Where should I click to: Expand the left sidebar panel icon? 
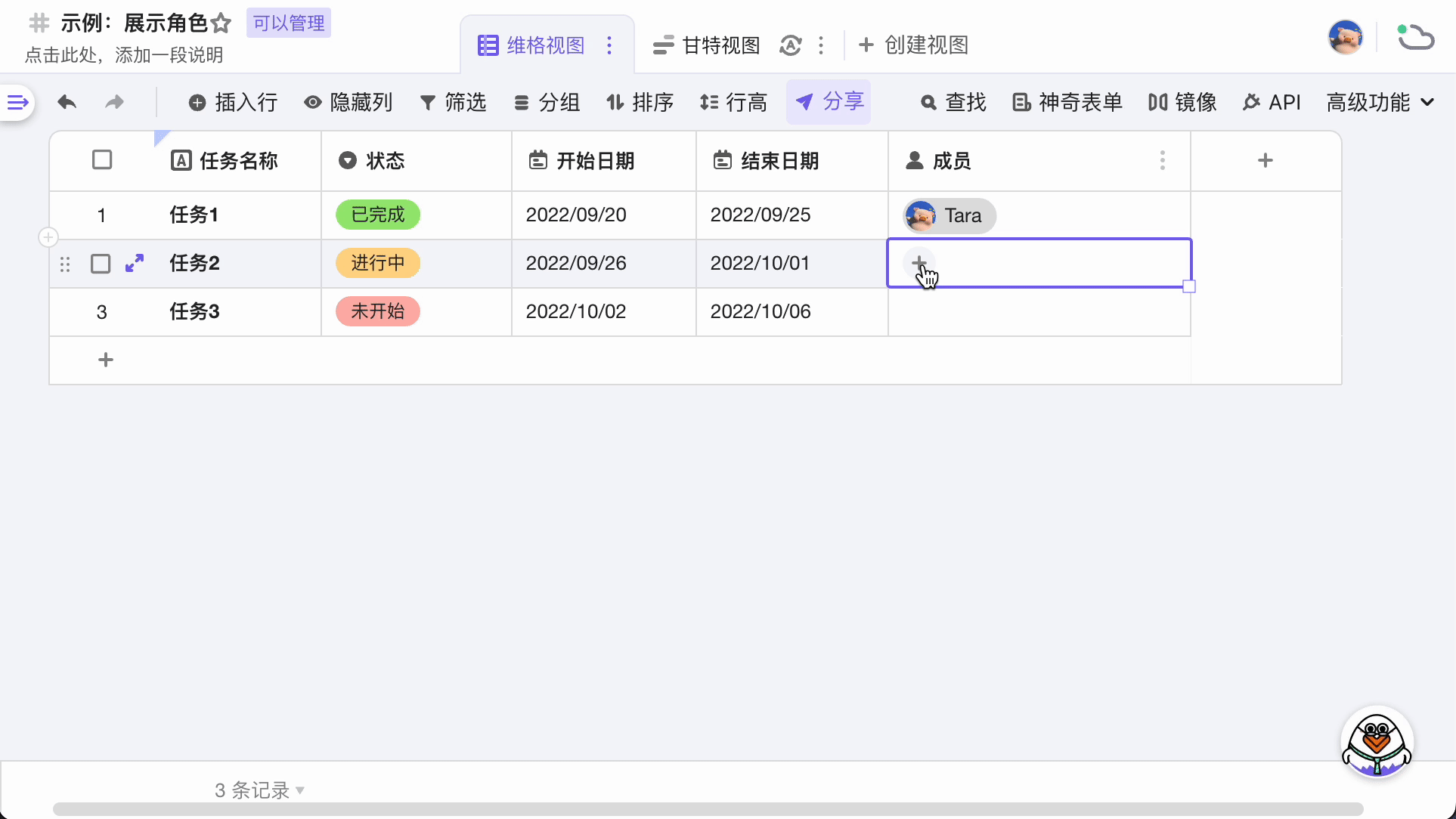click(17, 102)
